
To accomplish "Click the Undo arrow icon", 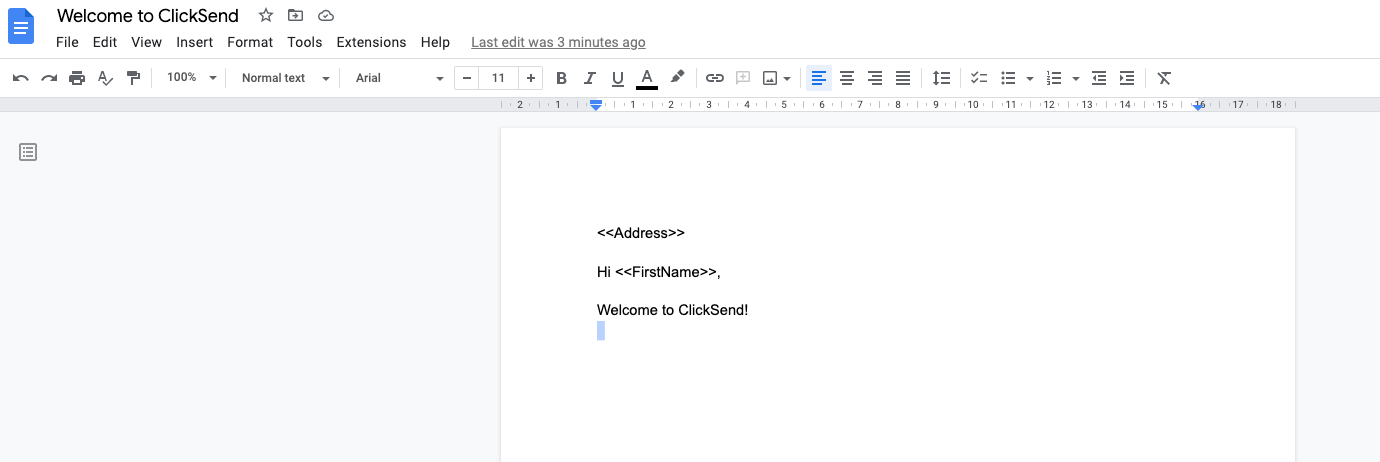I will (21, 78).
